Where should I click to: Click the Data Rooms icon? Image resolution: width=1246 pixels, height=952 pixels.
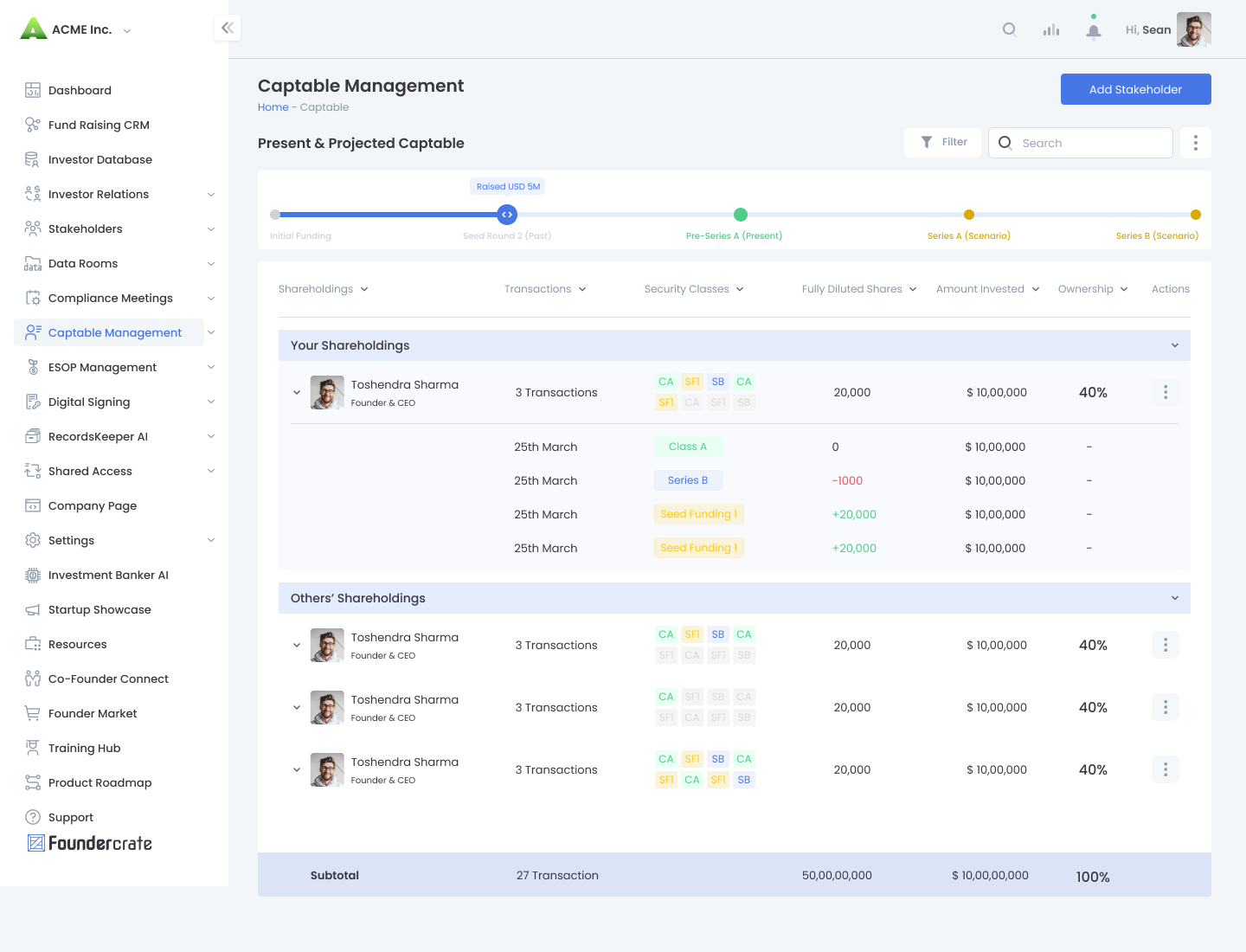(x=33, y=263)
